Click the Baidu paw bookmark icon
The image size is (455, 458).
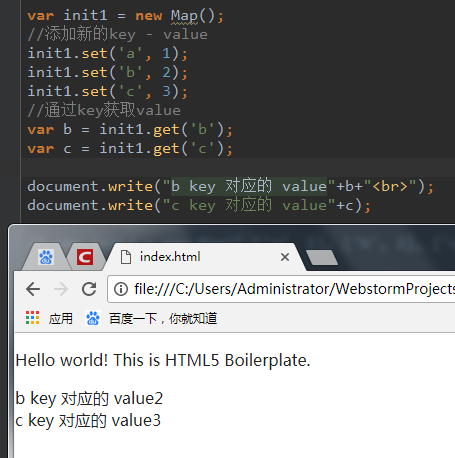coord(93,318)
